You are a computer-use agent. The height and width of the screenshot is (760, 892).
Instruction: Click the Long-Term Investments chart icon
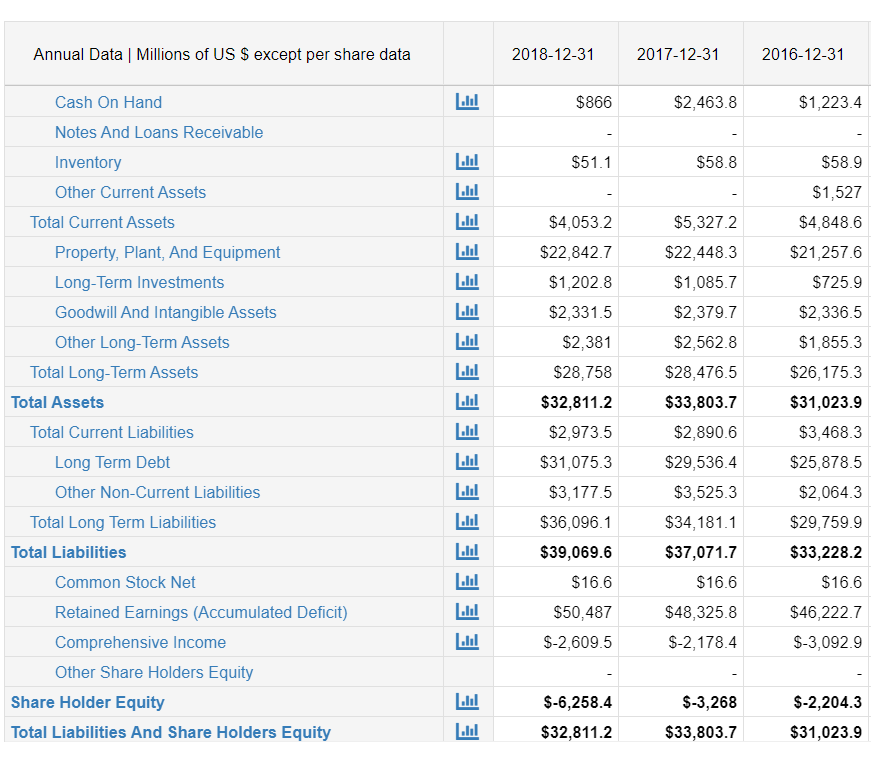467,281
